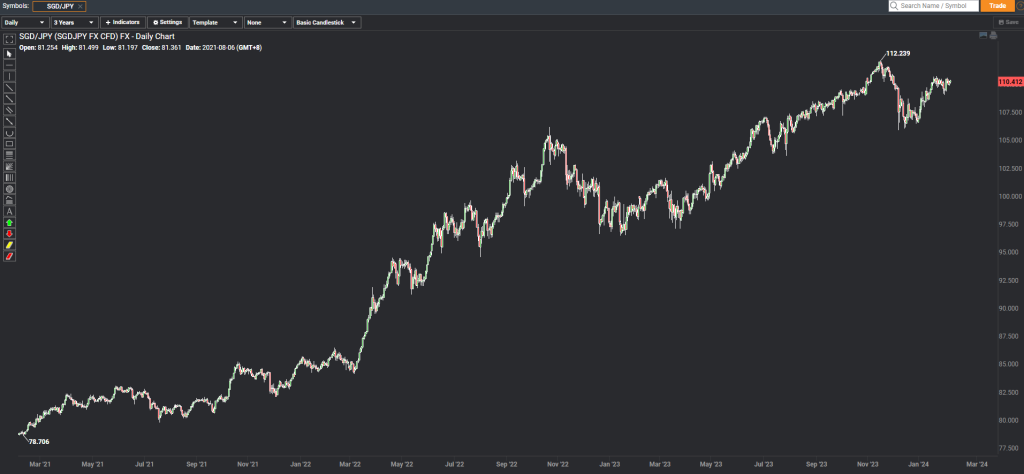Click the print chart icon
Image resolution: width=1024 pixels, height=474 pixels.
tap(993, 35)
